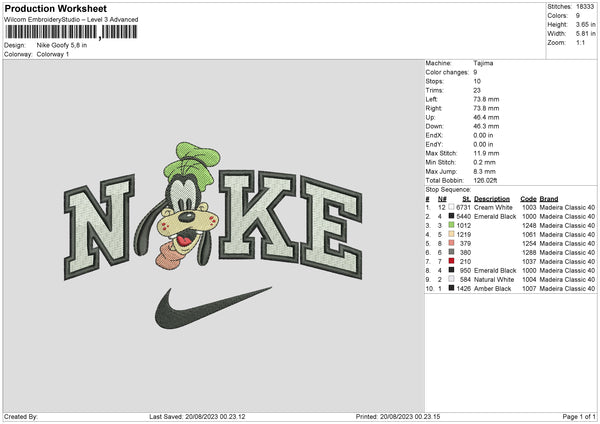This screenshot has width=600, height=424.
Task: Select thread code 1007
Action: pos(529,289)
